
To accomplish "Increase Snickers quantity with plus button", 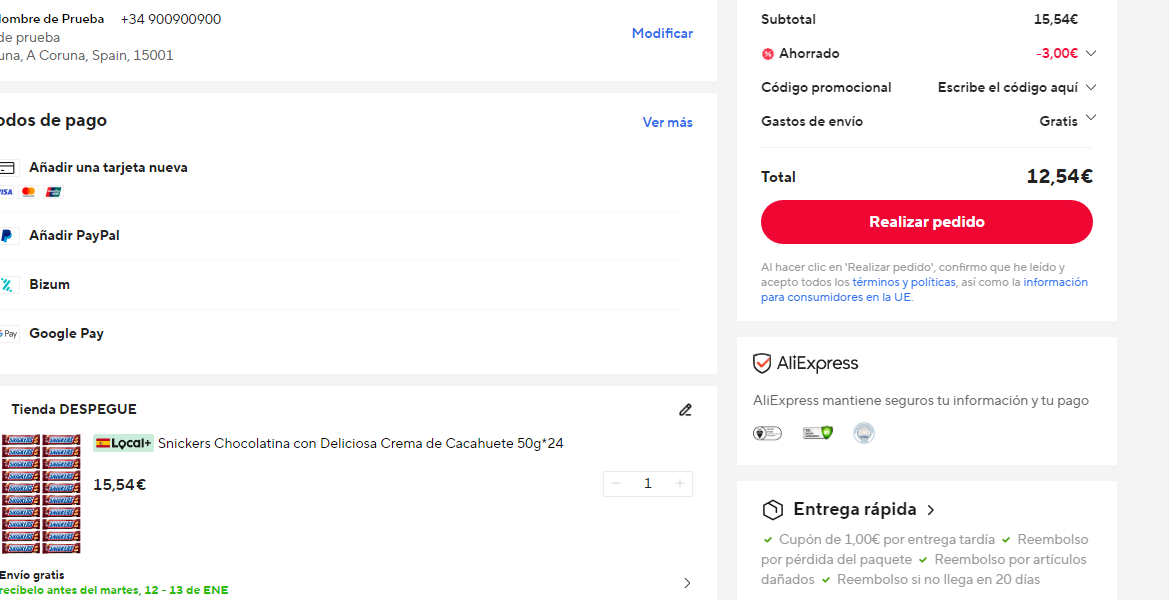I will 680,484.
